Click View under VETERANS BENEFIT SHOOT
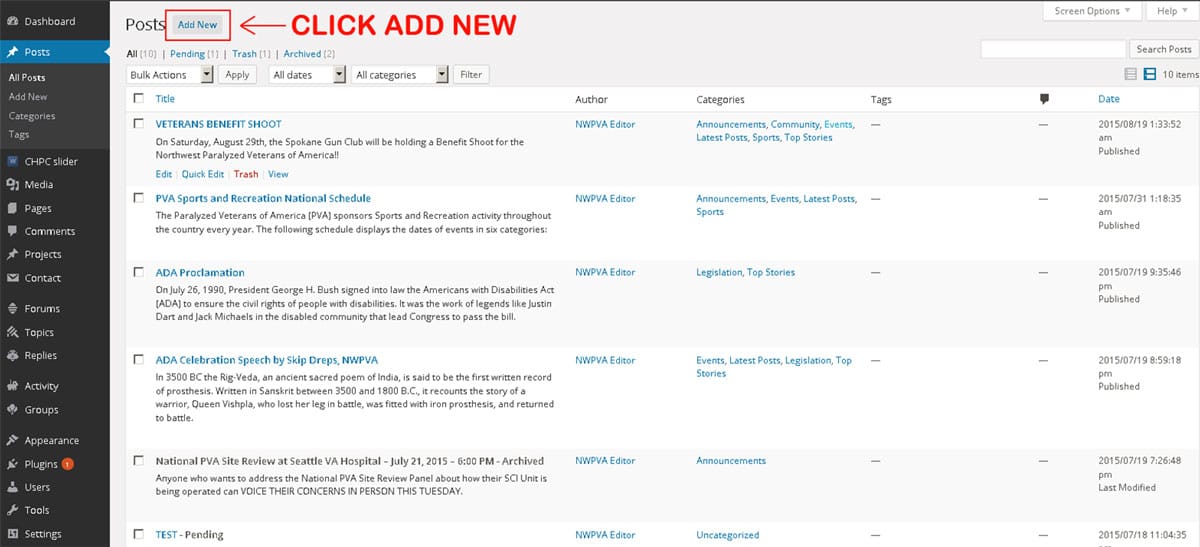Image resolution: width=1200 pixels, height=547 pixels. (278, 174)
